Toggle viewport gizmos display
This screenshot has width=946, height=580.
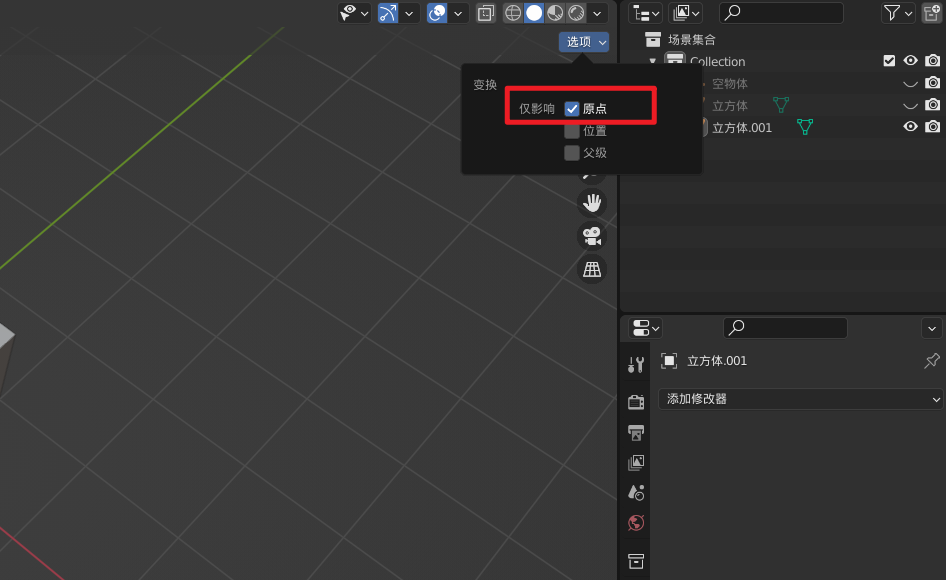tap(388, 13)
